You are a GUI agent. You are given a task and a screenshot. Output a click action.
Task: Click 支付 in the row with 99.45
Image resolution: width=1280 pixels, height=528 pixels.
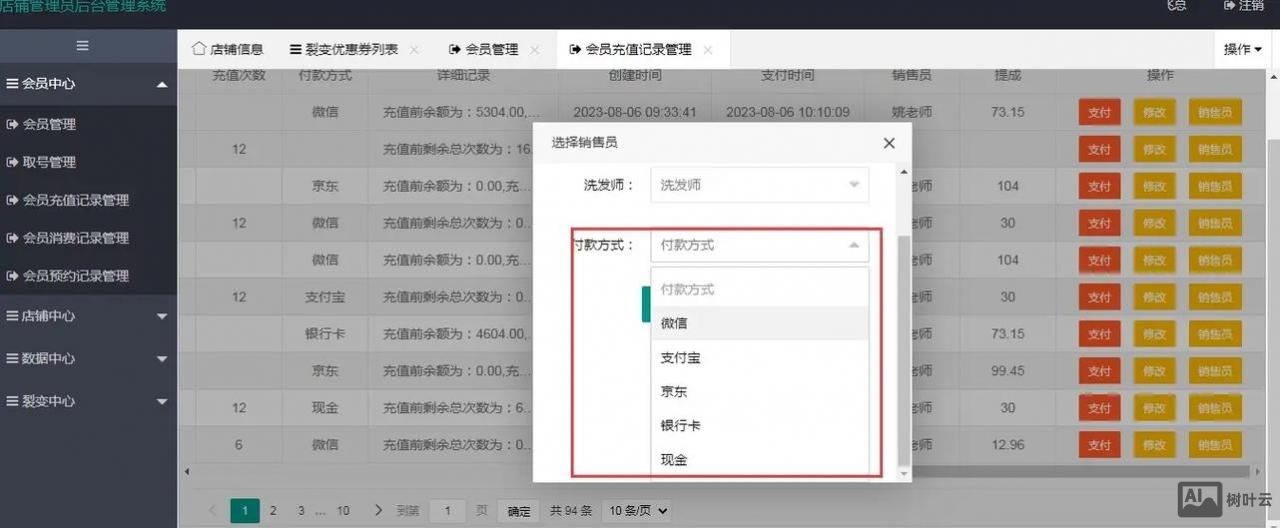1099,371
